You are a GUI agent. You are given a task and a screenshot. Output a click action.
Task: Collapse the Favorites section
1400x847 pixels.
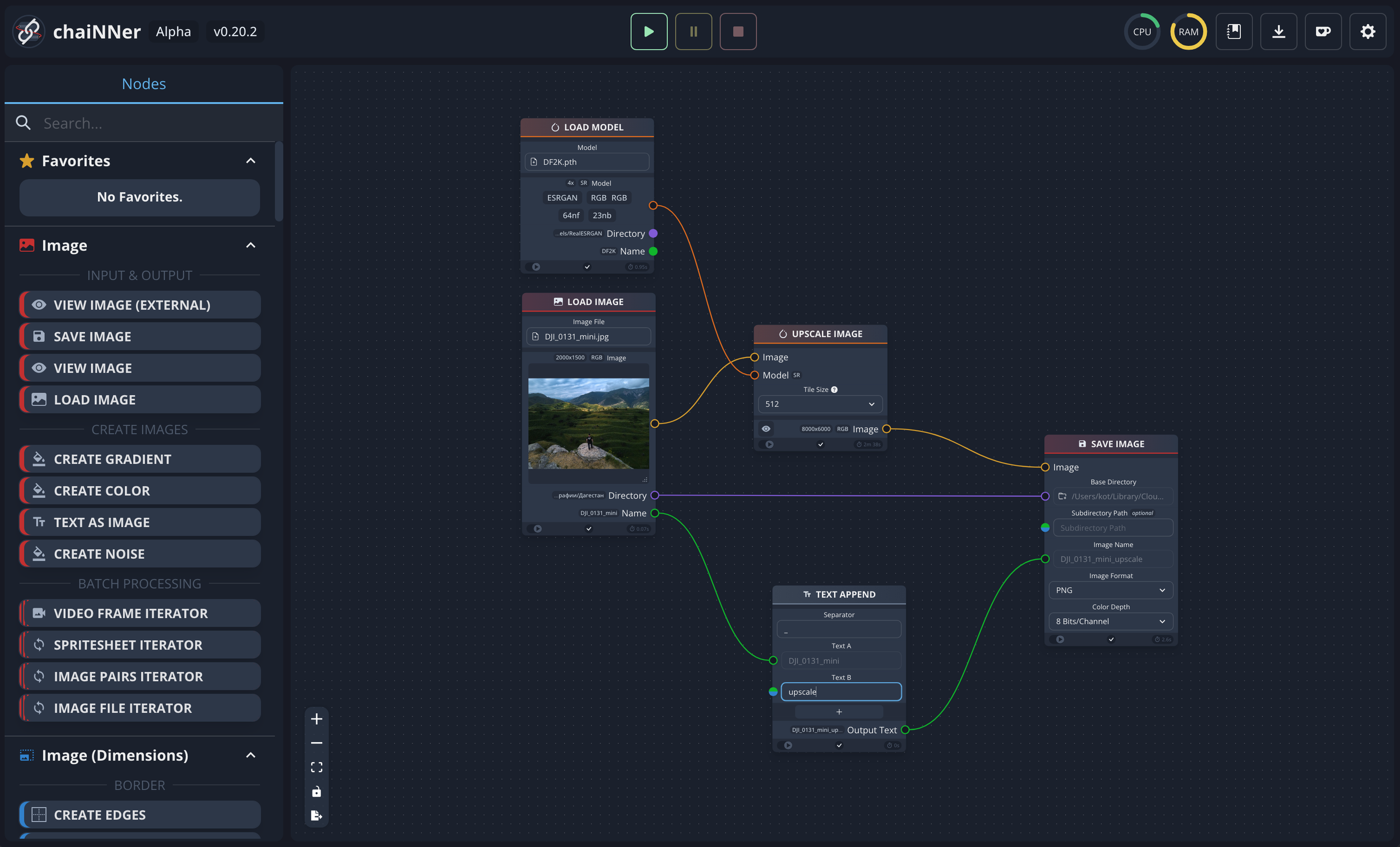click(x=251, y=161)
